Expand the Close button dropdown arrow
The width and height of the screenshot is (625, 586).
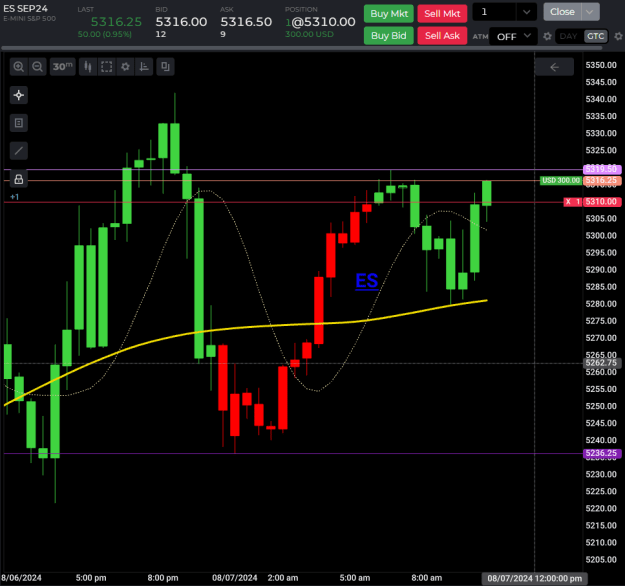(x=590, y=12)
